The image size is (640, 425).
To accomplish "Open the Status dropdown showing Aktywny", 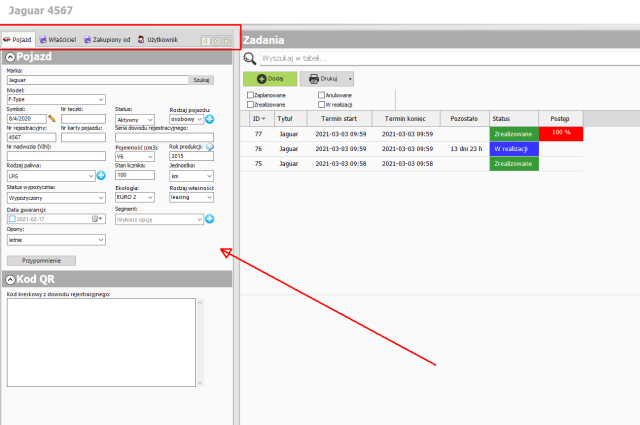I will coord(135,120).
